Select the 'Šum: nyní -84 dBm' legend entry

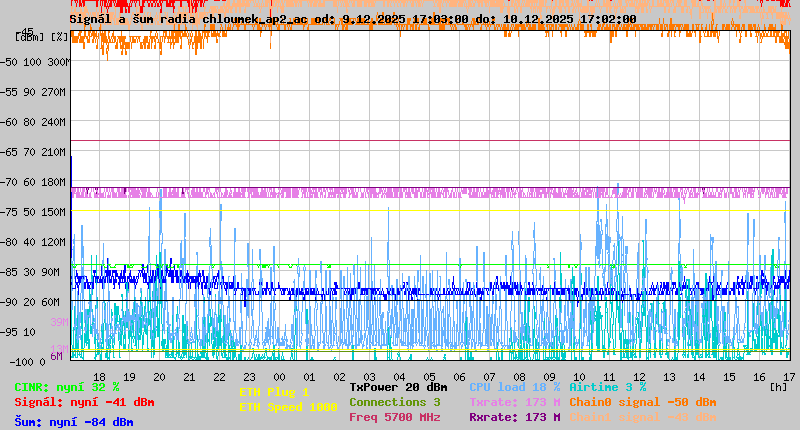point(74,422)
